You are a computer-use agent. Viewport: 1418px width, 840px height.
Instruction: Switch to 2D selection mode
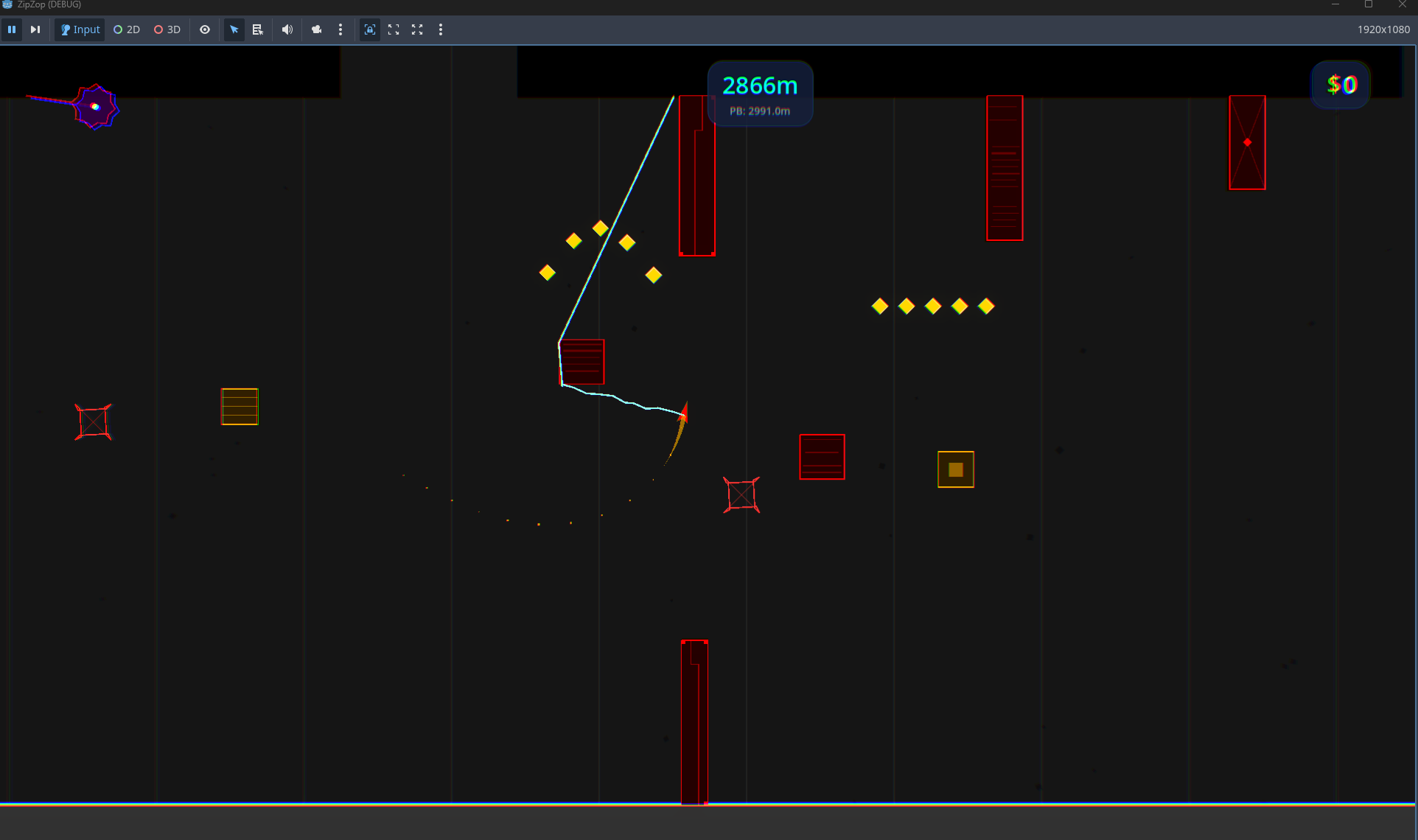pos(127,29)
